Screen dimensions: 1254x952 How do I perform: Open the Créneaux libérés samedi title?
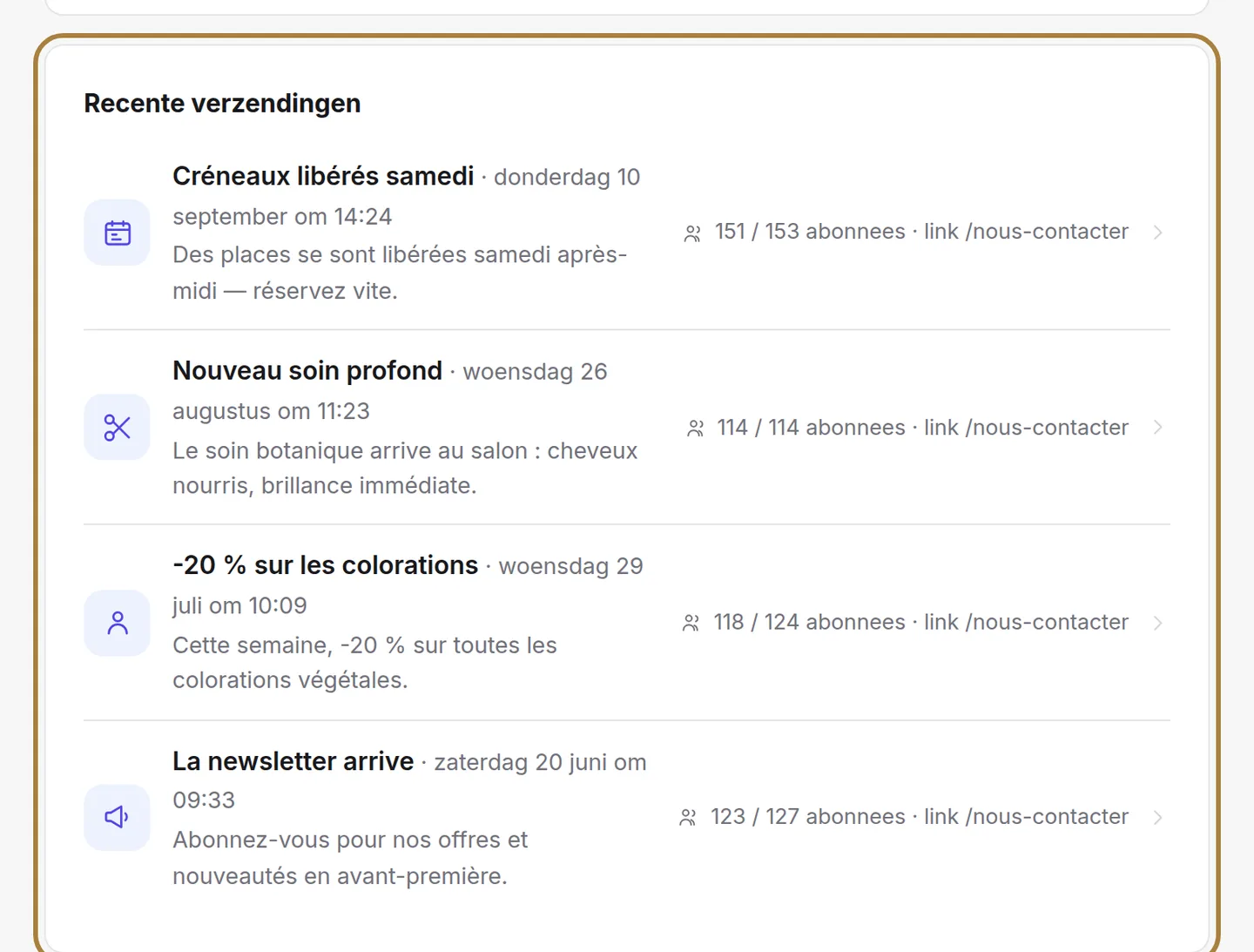pos(323,176)
